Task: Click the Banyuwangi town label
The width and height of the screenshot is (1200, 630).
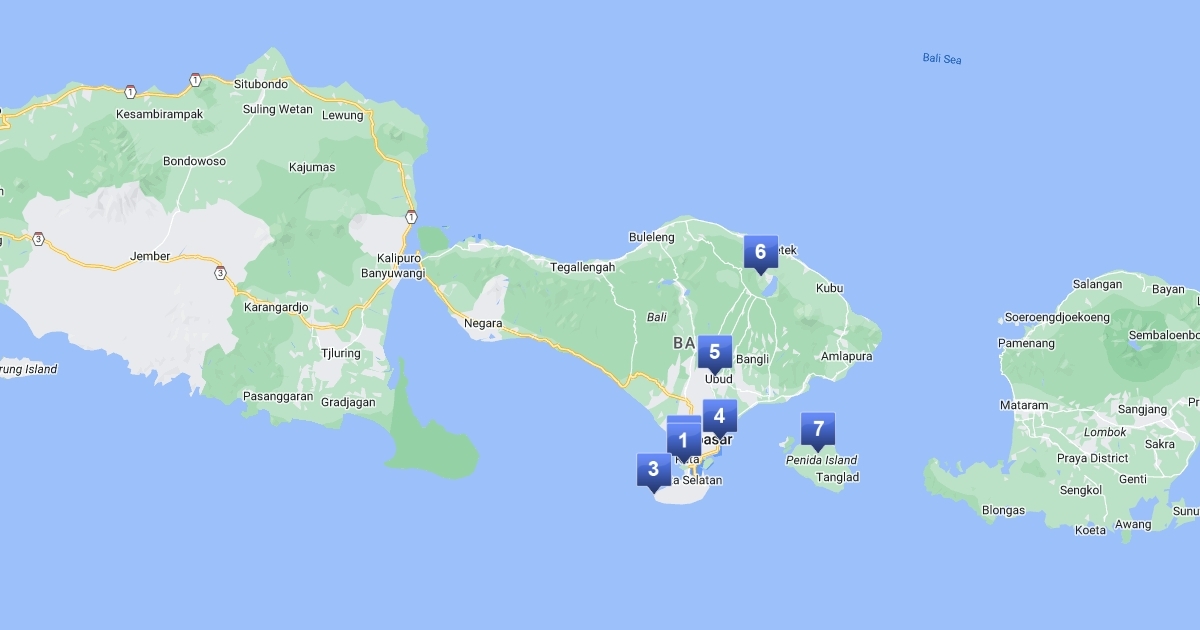Action: tap(392, 273)
